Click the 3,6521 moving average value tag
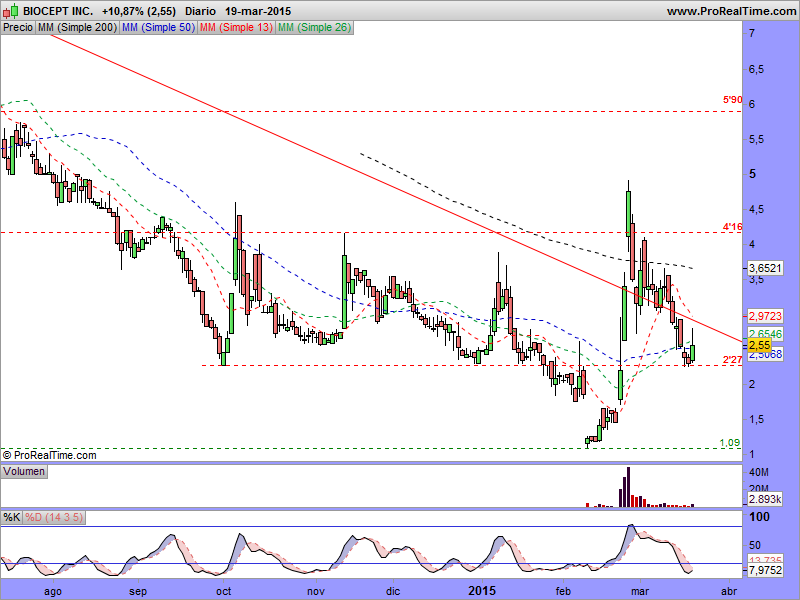 point(765,268)
